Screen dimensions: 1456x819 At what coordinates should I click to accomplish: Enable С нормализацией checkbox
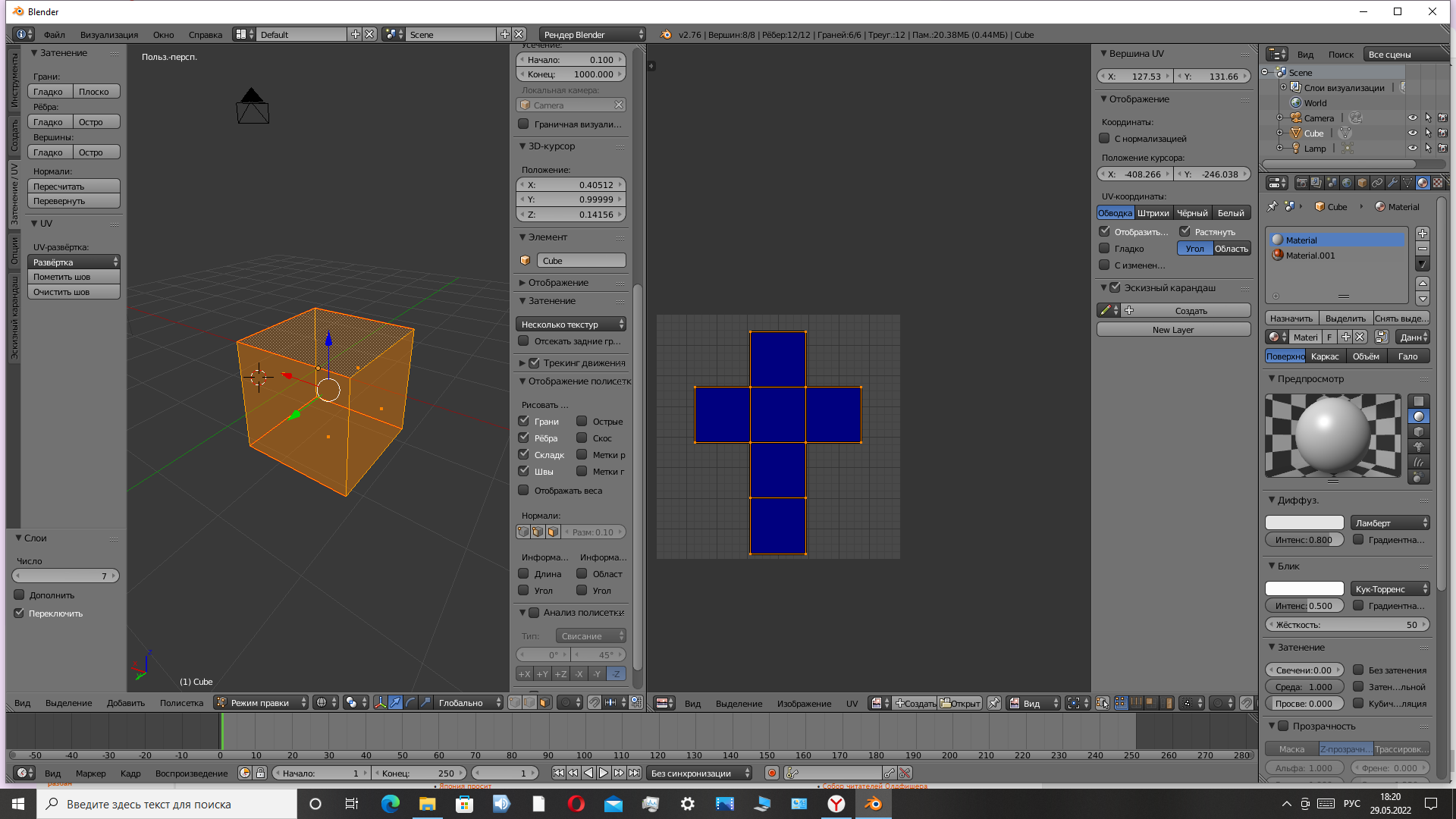tap(1104, 138)
